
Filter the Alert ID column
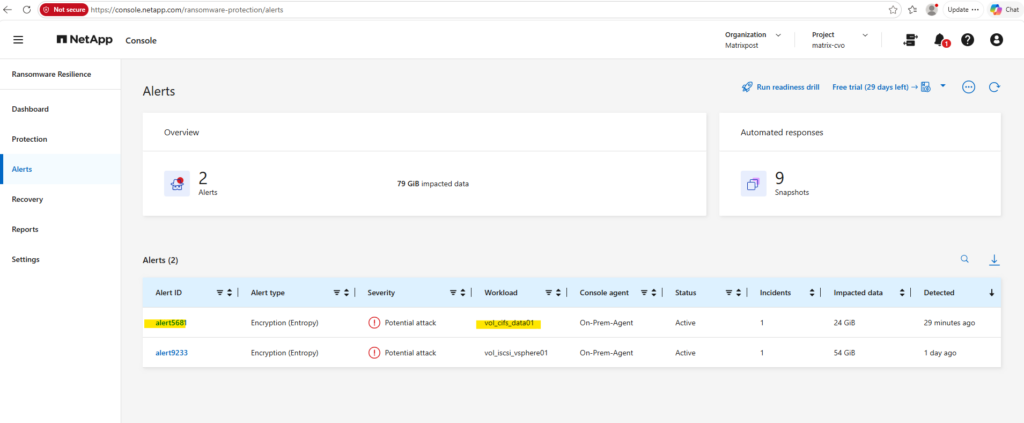[x=220, y=293]
